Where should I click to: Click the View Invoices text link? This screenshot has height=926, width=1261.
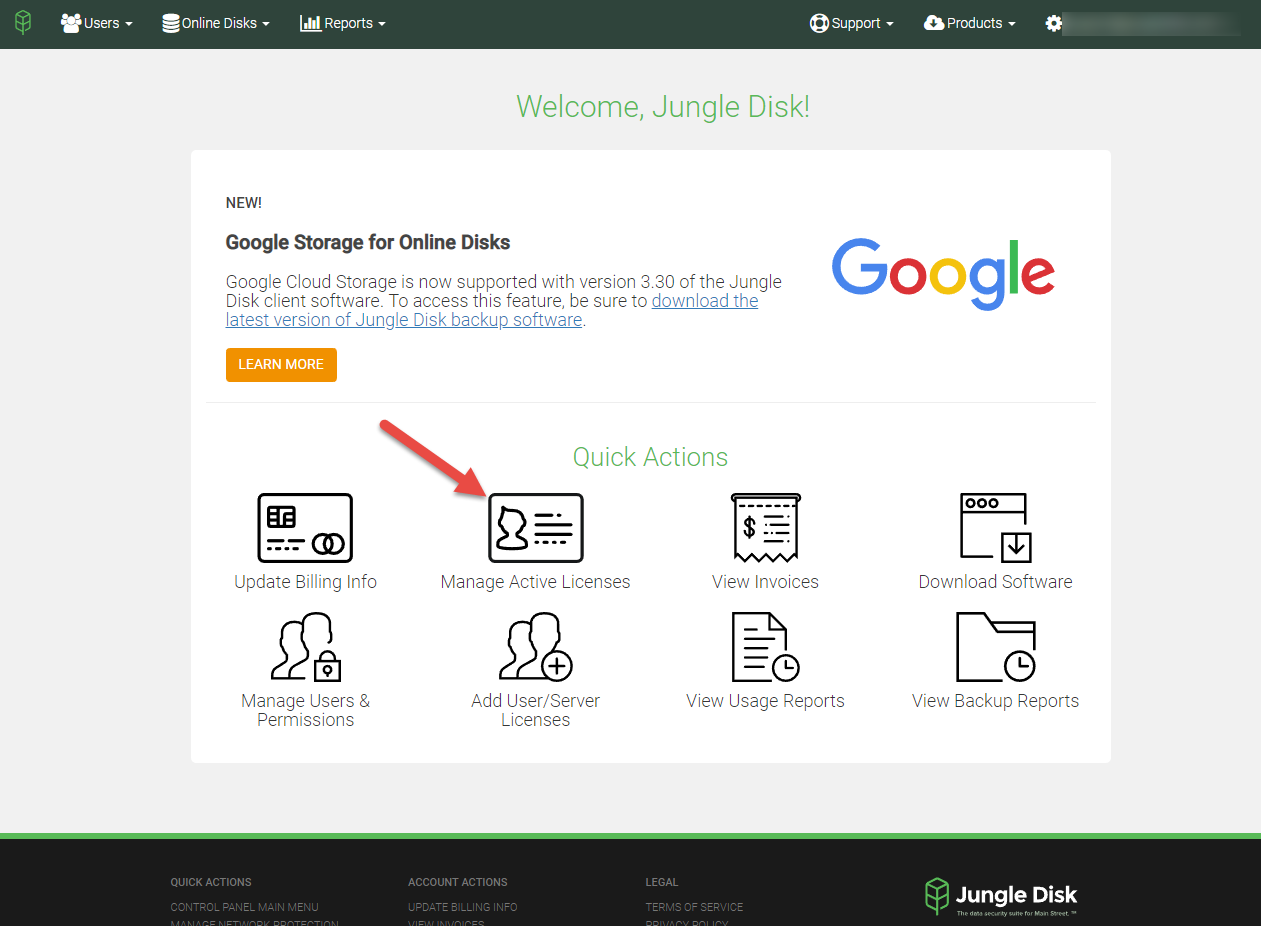pos(765,582)
